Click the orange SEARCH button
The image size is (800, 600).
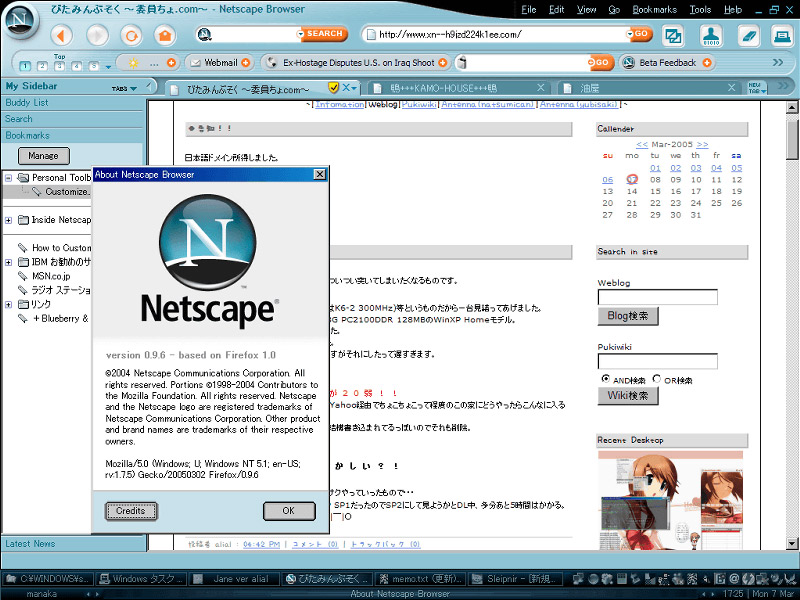324,34
